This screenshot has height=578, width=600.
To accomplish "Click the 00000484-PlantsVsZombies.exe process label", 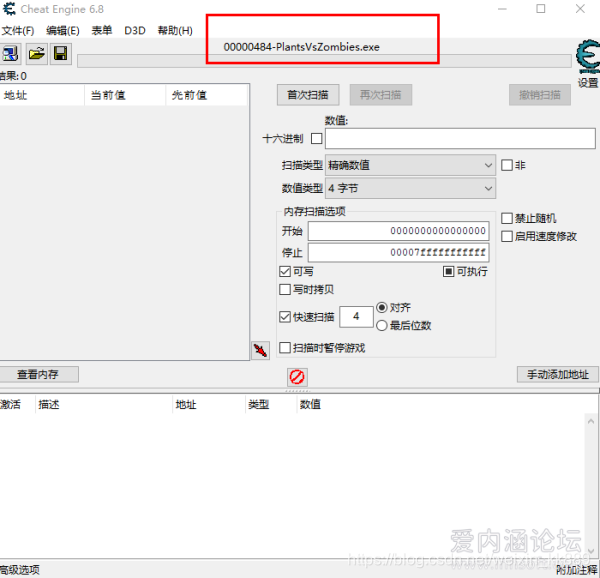I will pyautogui.click(x=302, y=47).
